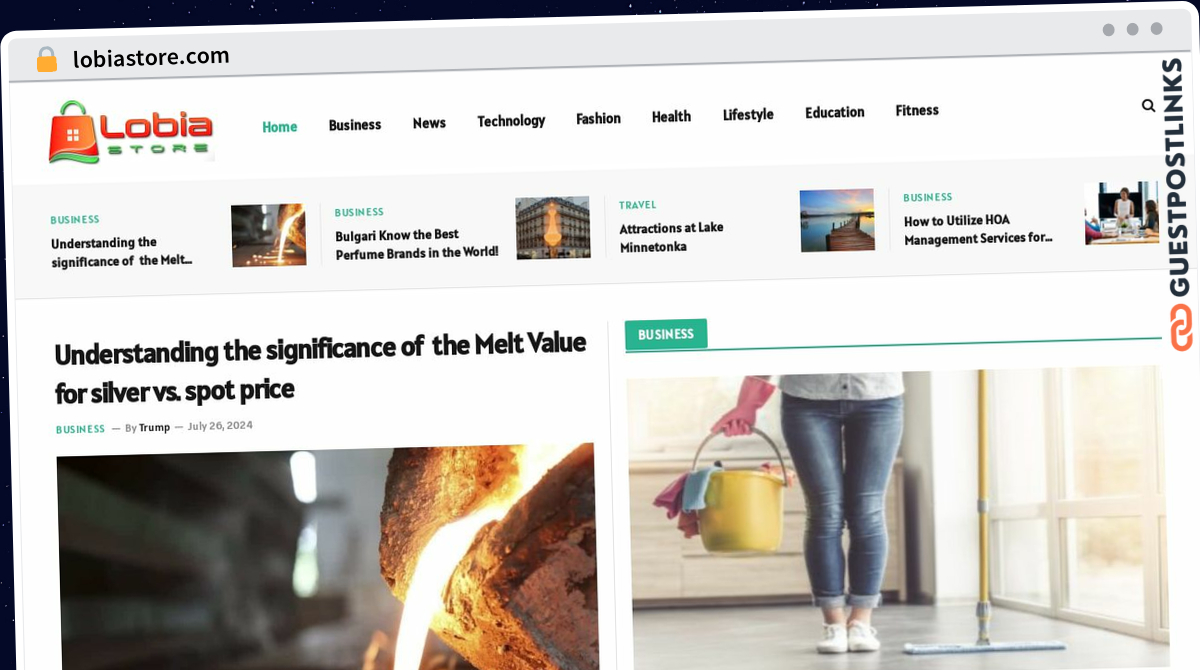
Task: Click the Guestpostlinks chain link icon
Action: pos(1181,328)
